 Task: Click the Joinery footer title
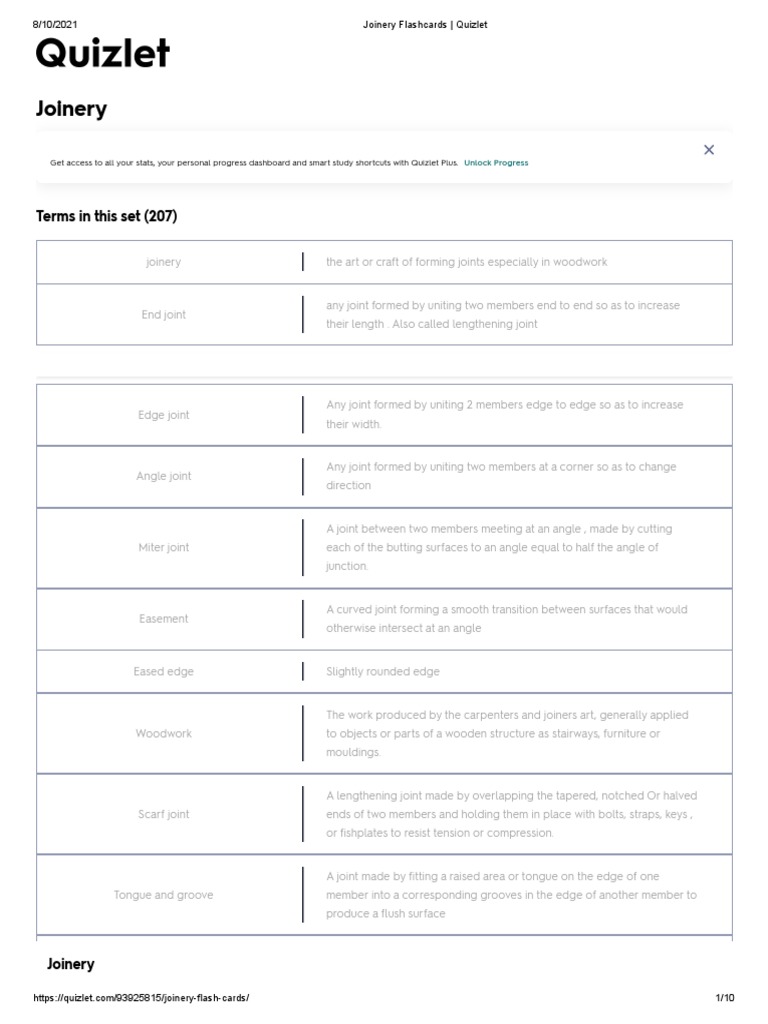71,964
